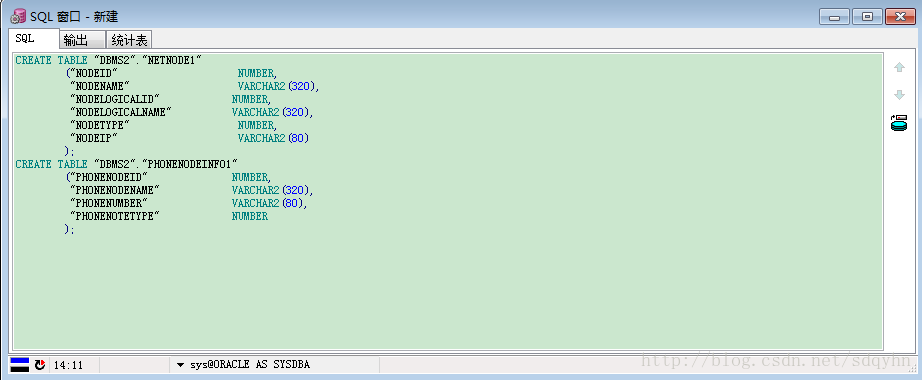This screenshot has width=922, height=380.
Task: Open the 输出 tab
Action: tap(82, 40)
